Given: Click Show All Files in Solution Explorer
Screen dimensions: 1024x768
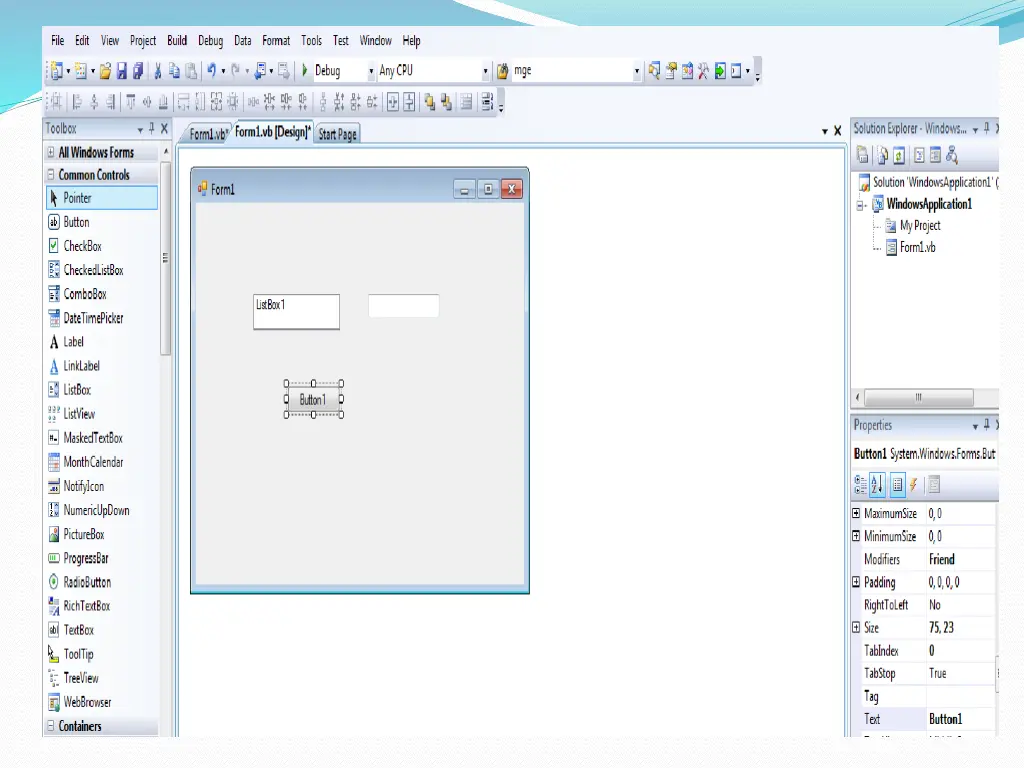Looking at the screenshot, I should (882, 155).
